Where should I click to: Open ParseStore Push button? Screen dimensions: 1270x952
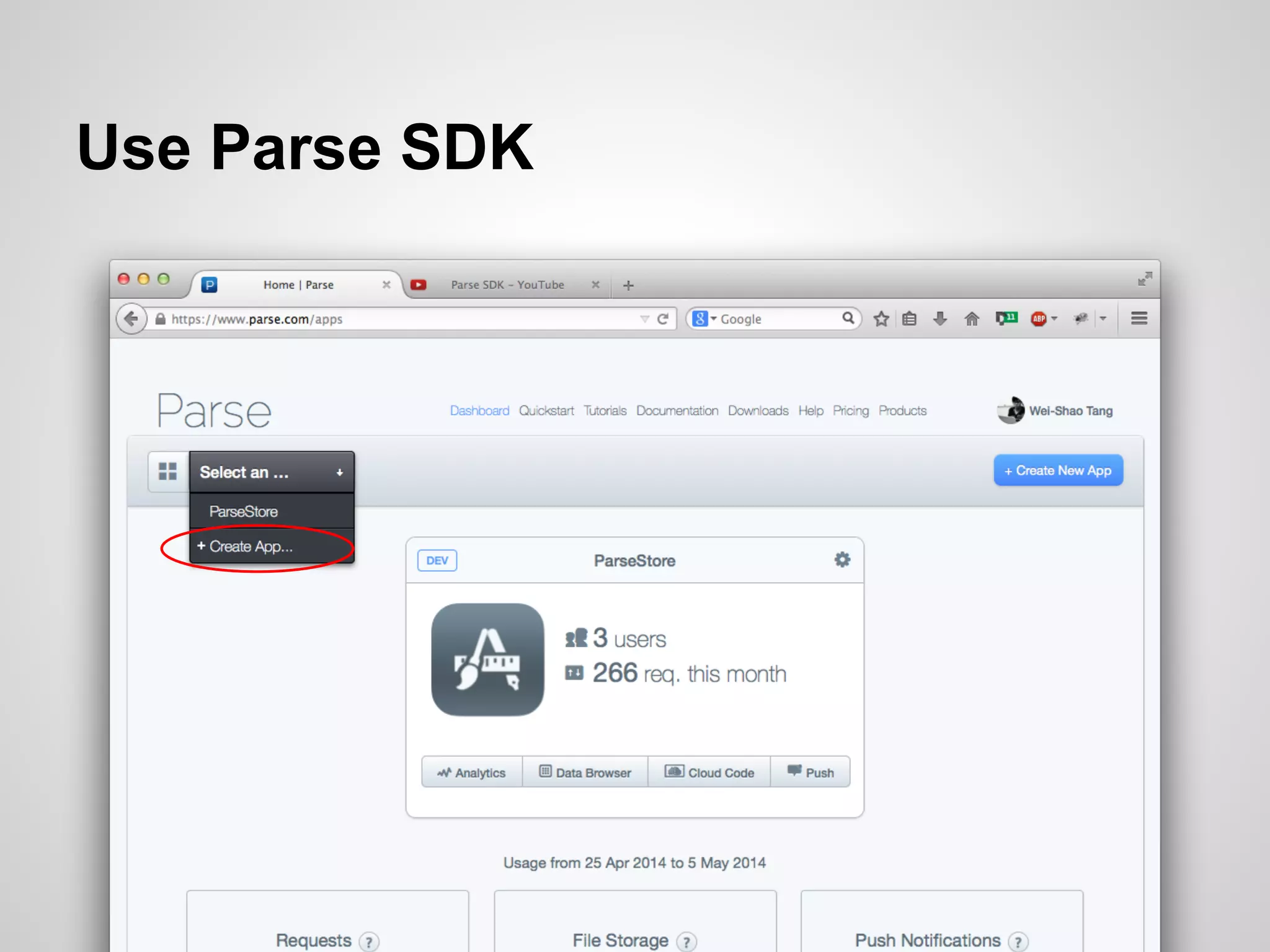pos(810,772)
